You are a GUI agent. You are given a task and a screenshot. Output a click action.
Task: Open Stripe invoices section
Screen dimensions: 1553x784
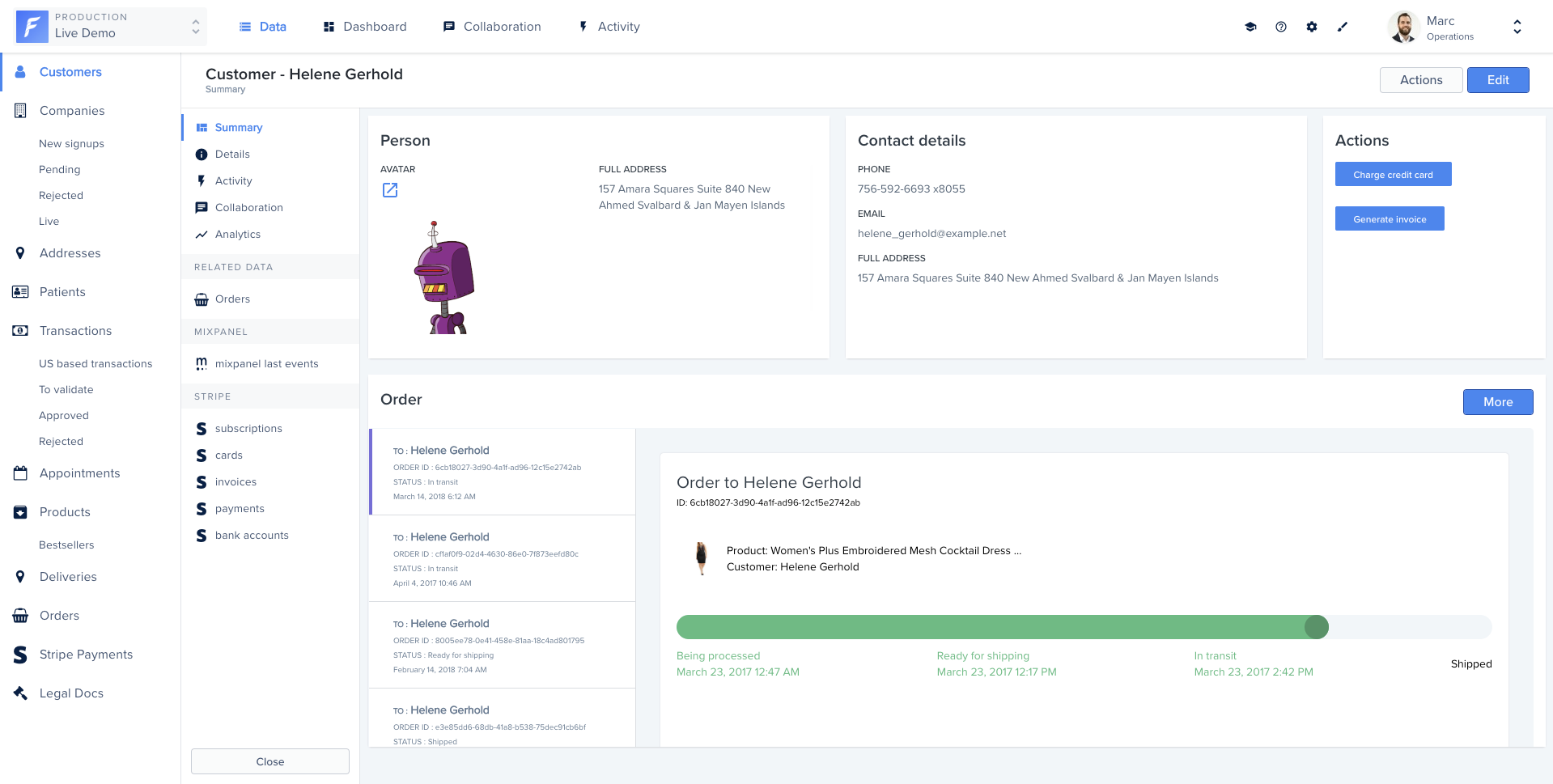pos(270,482)
